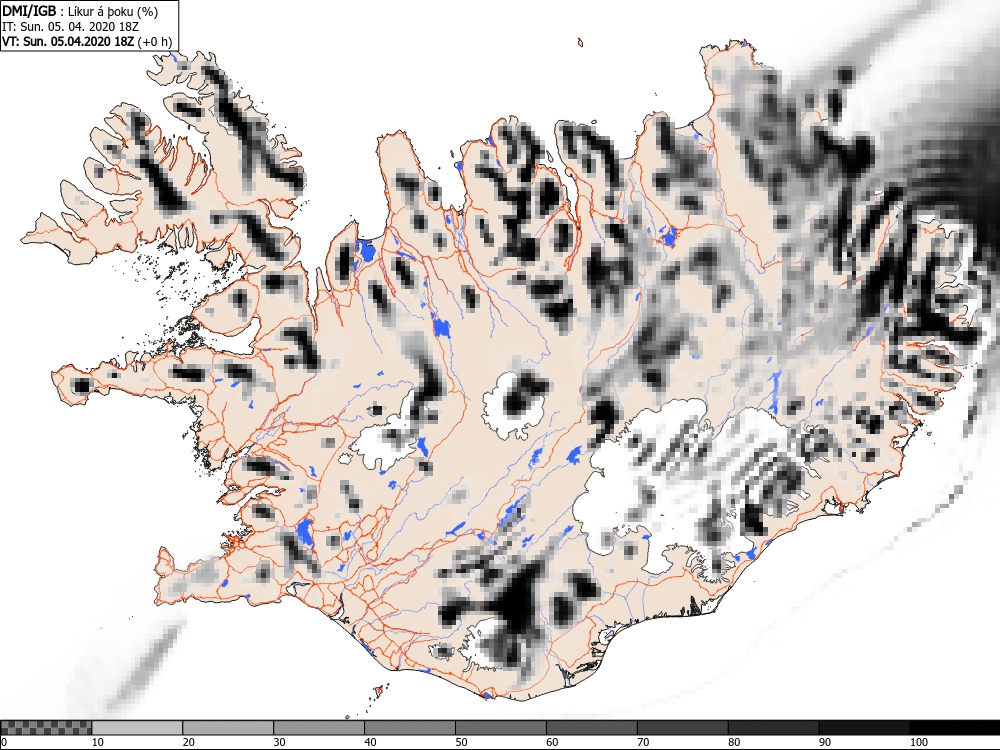The image size is (1000, 750).
Task: Click the black swatch beyond 100 percent
Action: 955,728
